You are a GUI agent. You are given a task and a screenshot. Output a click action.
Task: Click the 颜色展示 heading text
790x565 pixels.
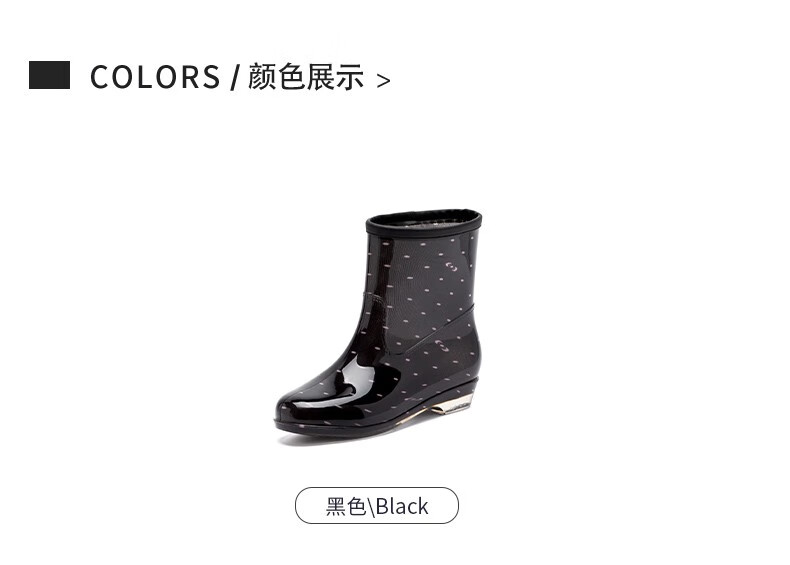tap(306, 77)
